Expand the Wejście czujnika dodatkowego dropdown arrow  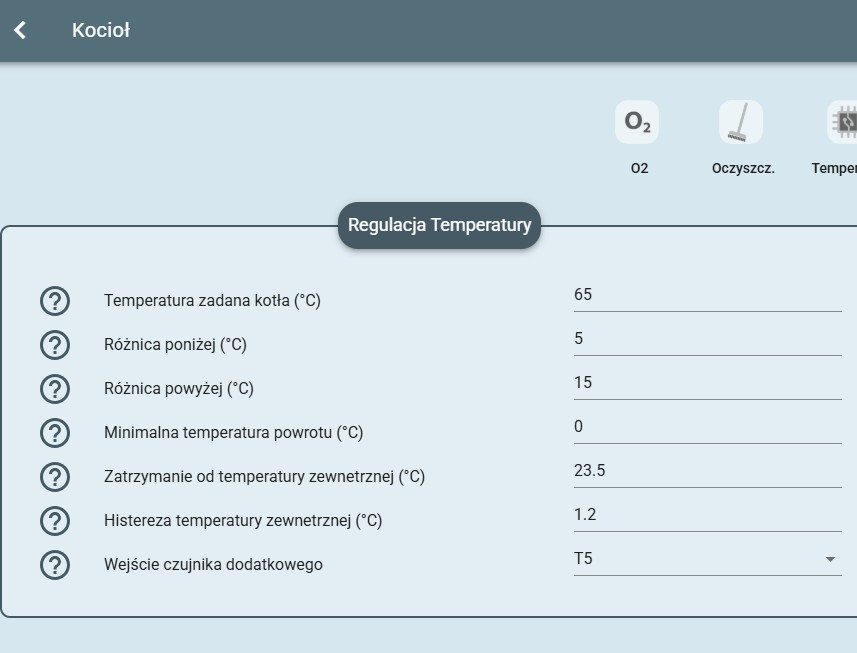tap(830, 559)
